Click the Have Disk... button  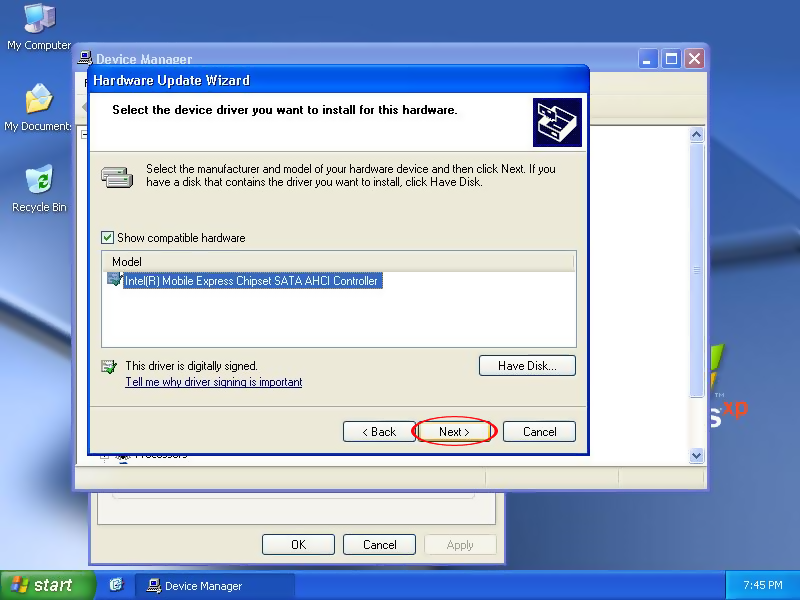coord(527,366)
